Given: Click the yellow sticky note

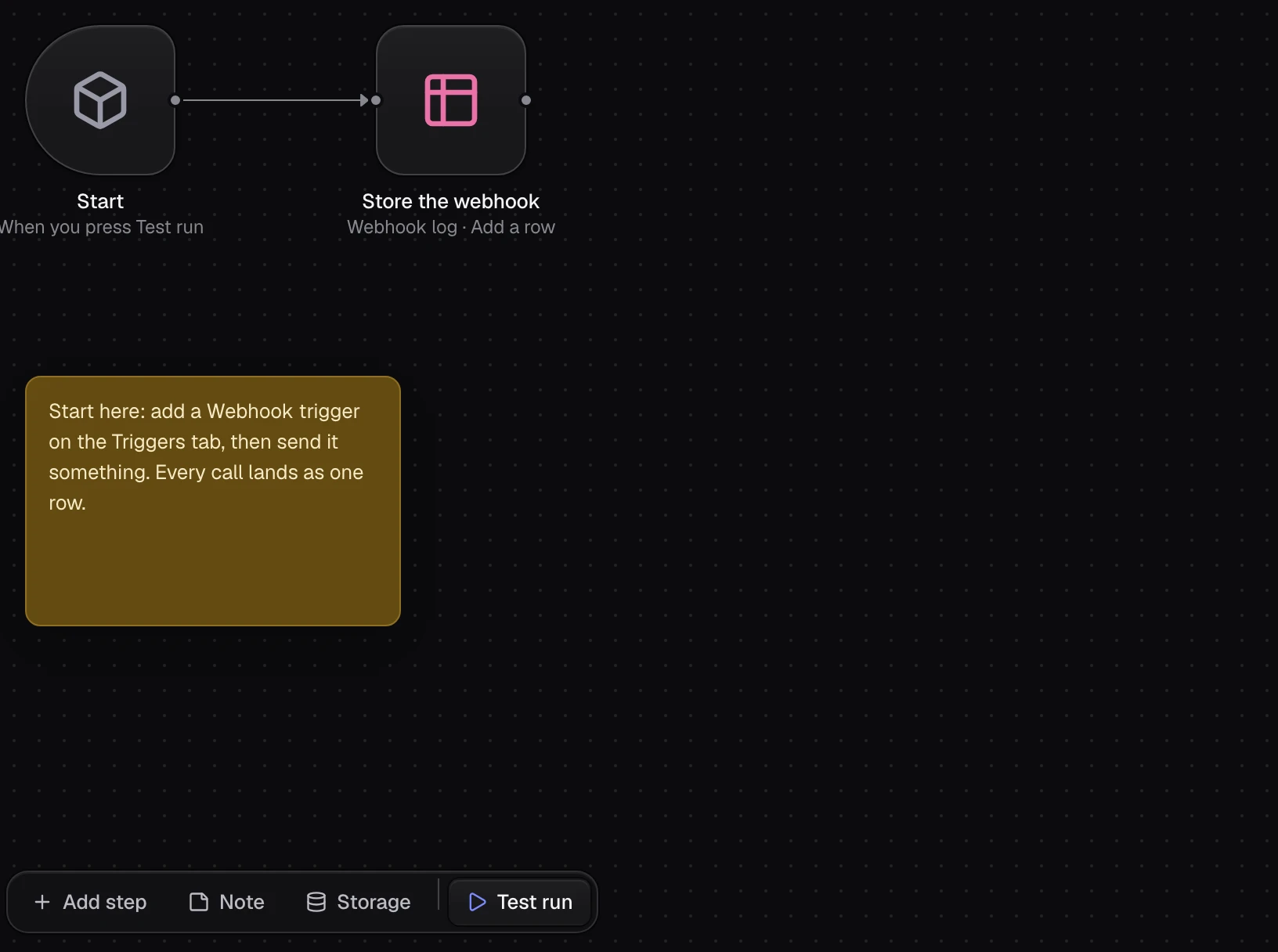Looking at the screenshot, I should (x=213, y=501).
